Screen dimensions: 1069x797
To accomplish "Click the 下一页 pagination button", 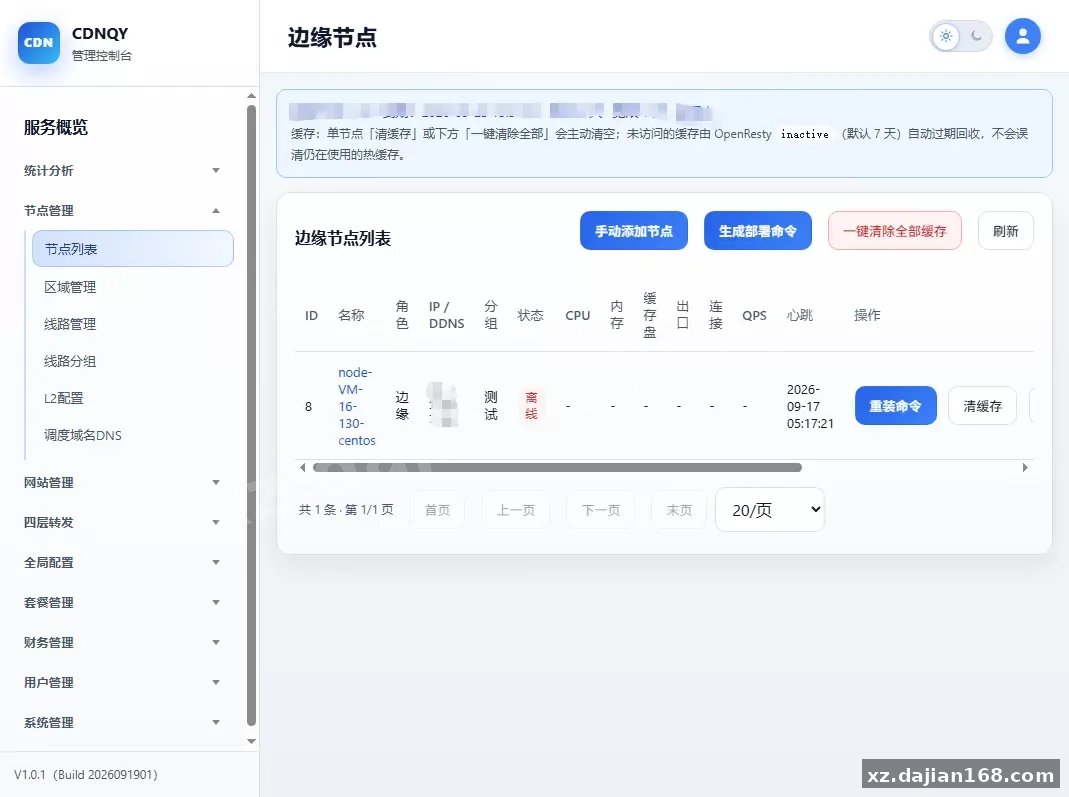I will click(601, 510).
